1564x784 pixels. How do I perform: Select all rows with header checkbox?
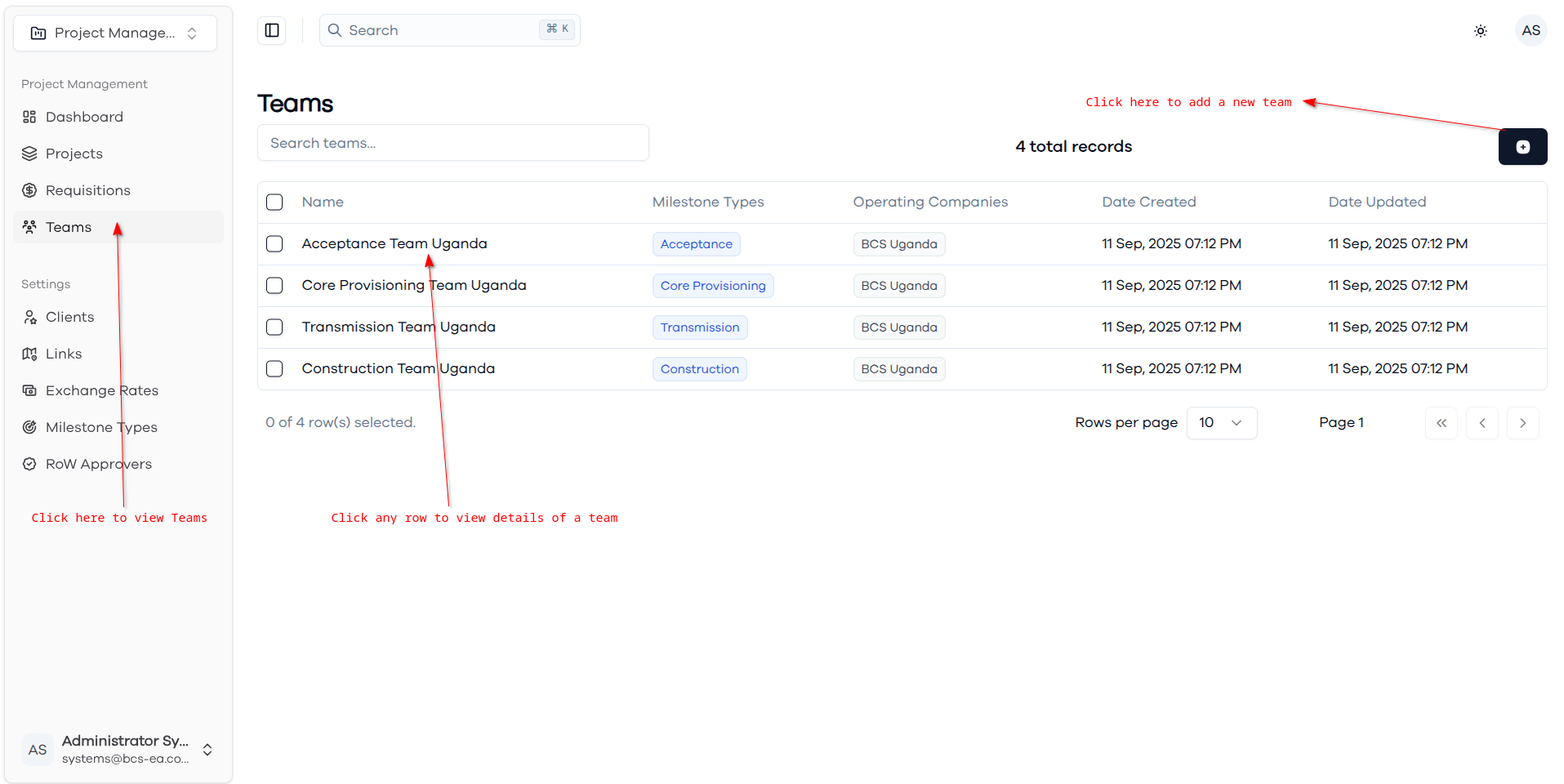coord(274,202)
